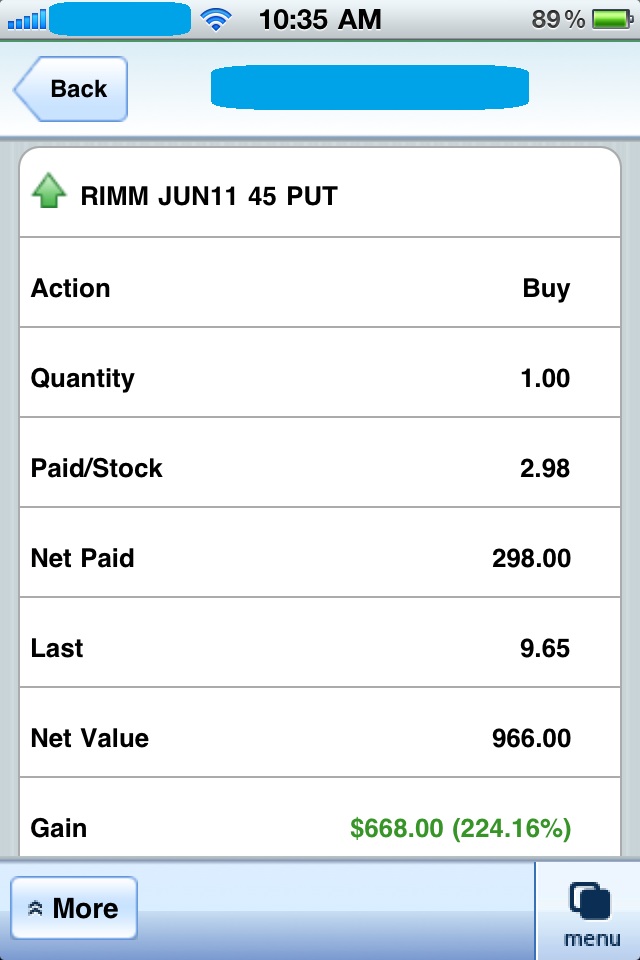Screen dimensions: 640x960
Task: Select the Action row label
Action: point(70,288)
